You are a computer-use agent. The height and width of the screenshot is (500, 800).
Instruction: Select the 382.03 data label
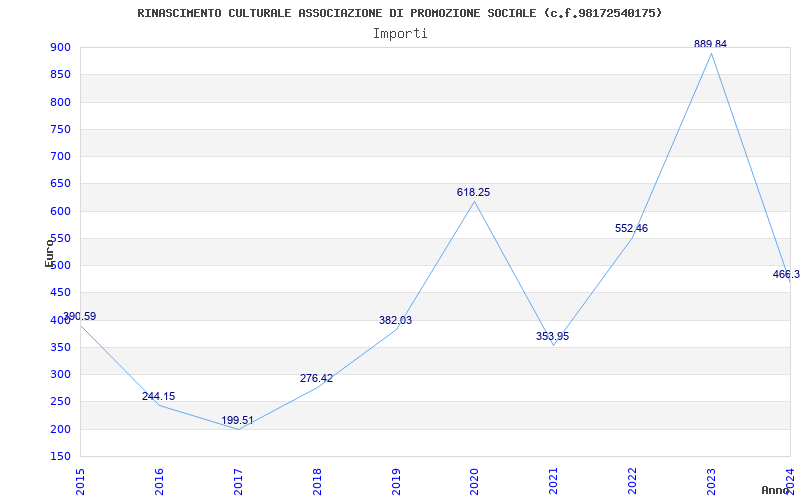(x=395, y=320)
